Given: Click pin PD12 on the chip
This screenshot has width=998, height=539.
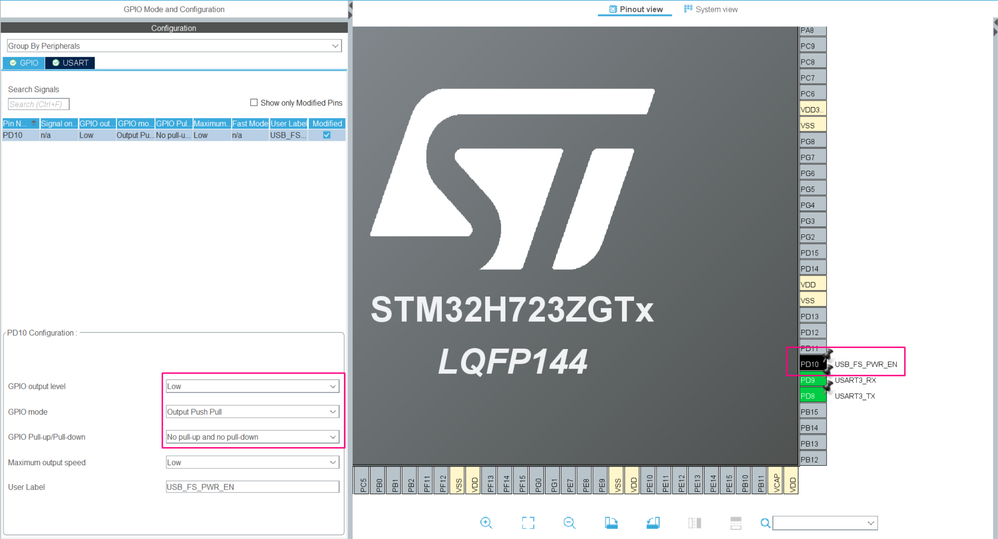Looking at the screenshot, I should click(x=812, y=332).
